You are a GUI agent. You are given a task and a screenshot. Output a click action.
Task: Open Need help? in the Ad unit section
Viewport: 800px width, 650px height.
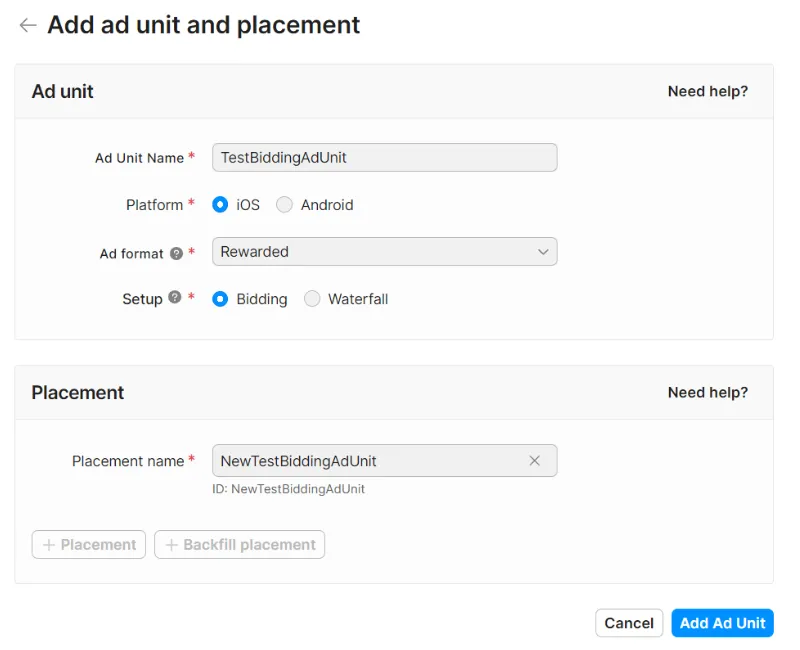[x=706, y=90]
